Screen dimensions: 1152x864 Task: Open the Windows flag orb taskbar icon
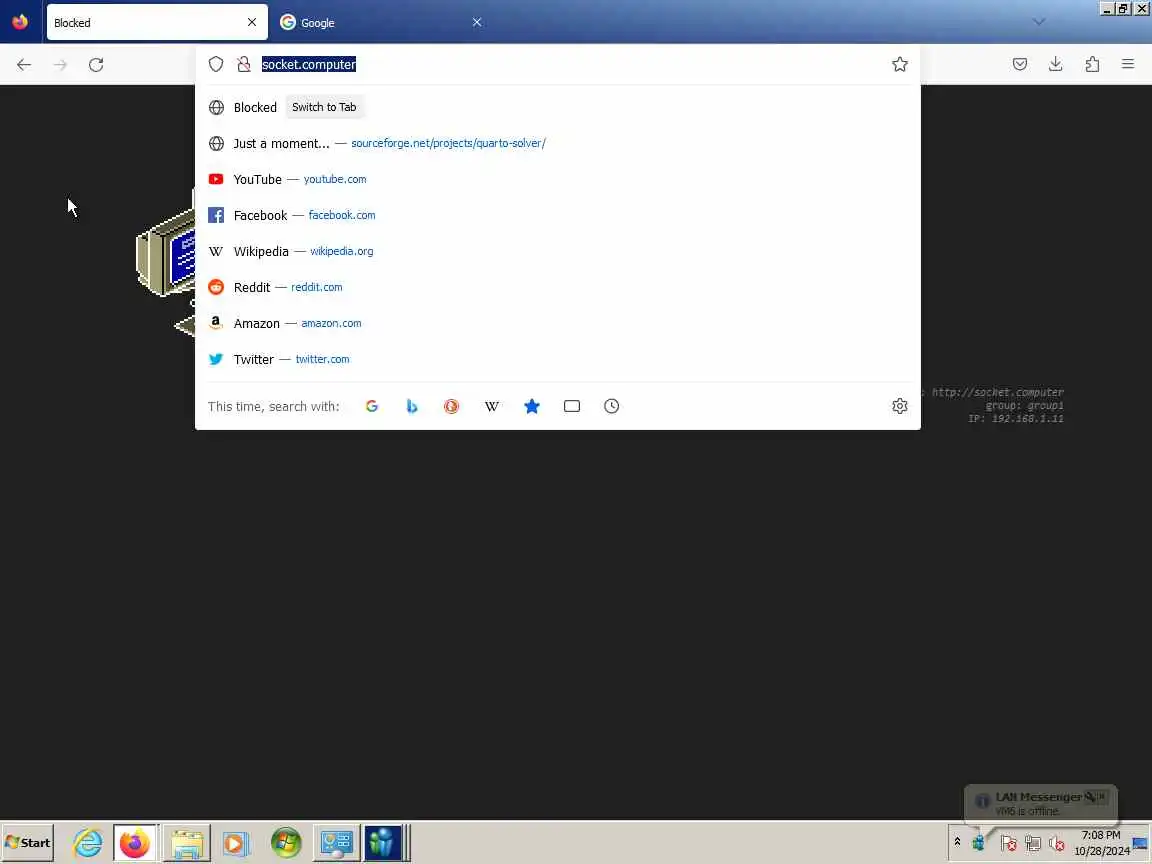286,843
